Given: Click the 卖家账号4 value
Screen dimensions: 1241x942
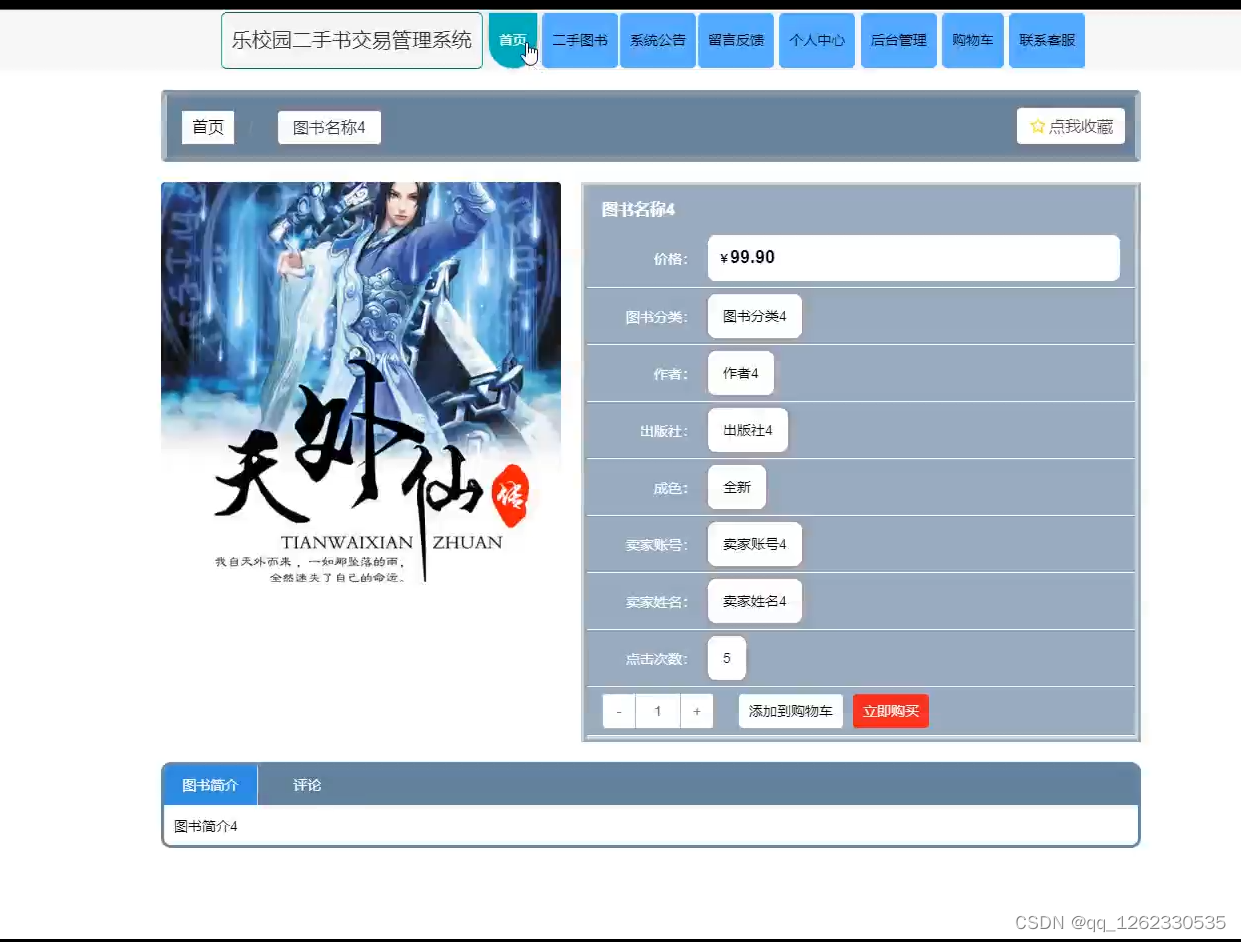Looking at the screenshot, I should pos(755,544).
